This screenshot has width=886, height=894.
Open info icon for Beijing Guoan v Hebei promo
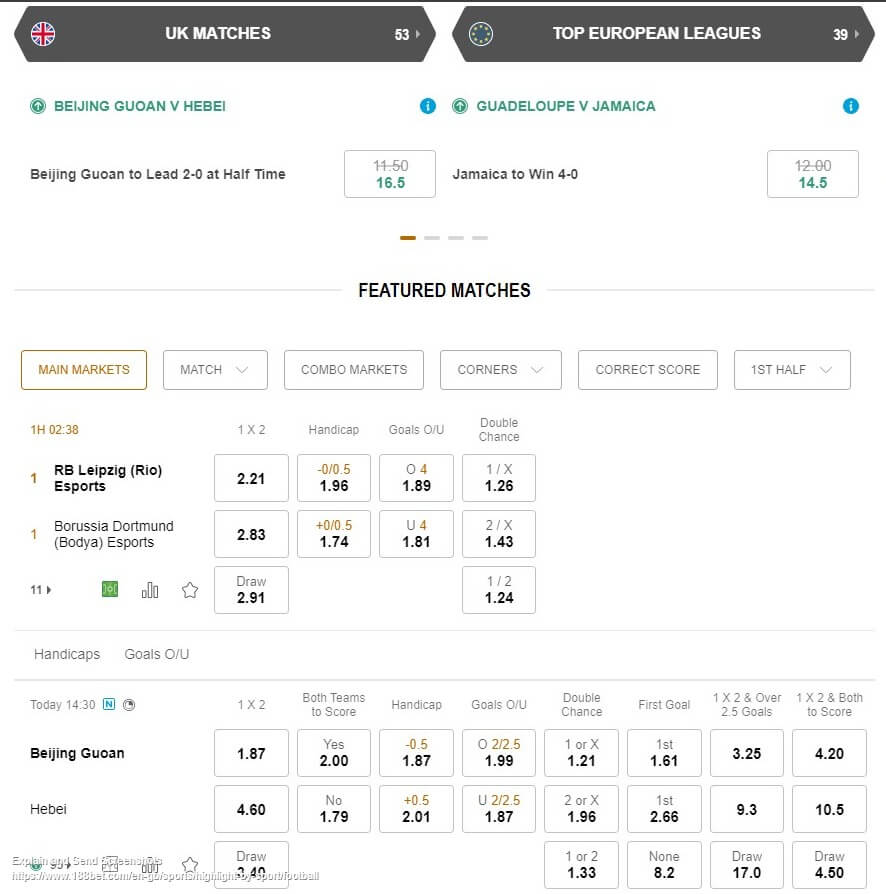coord(428,106)
